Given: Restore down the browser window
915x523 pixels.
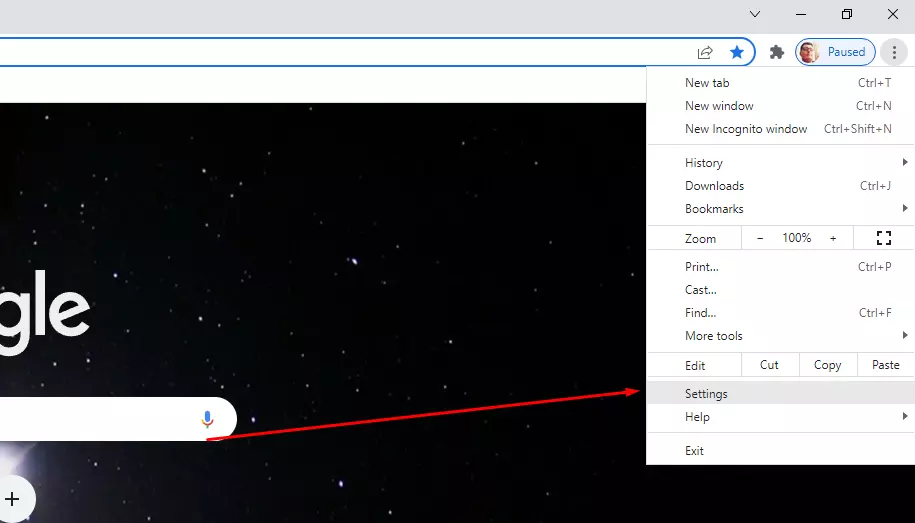Looking at the screenshot, I should 847,14.
